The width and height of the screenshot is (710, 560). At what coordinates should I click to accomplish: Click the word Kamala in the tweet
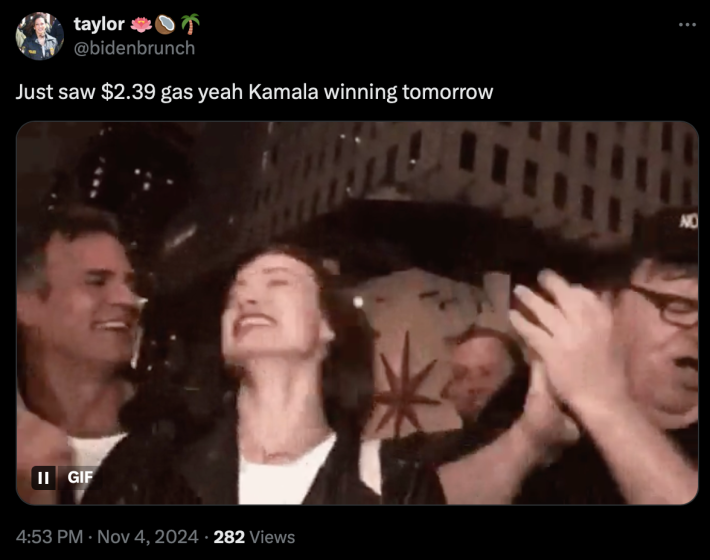pyautogui.click(x=283, y=92)
